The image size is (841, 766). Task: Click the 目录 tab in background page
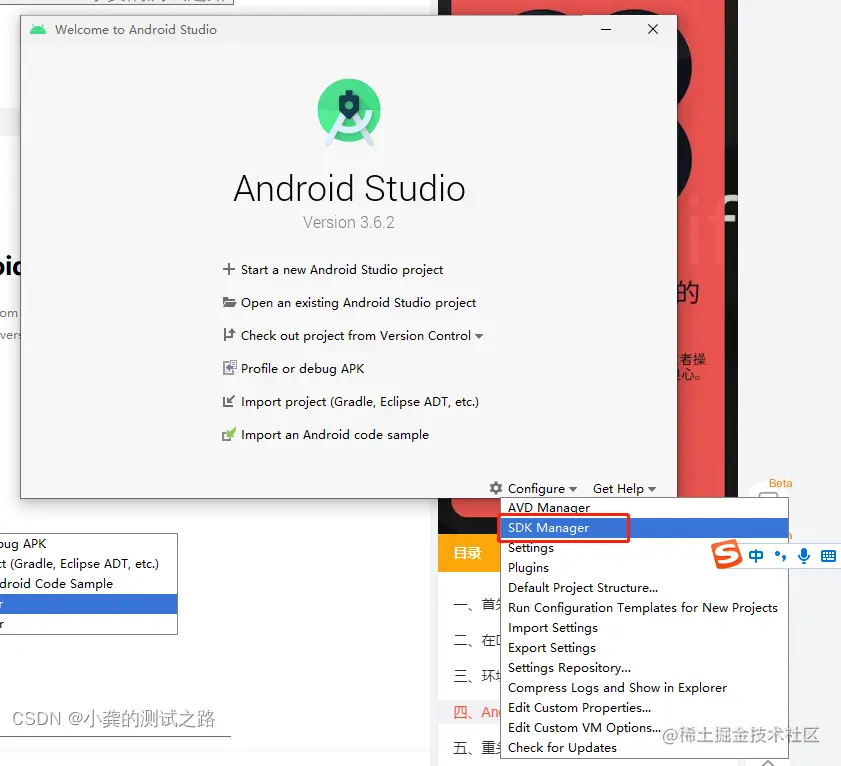[x=468, y=553]
